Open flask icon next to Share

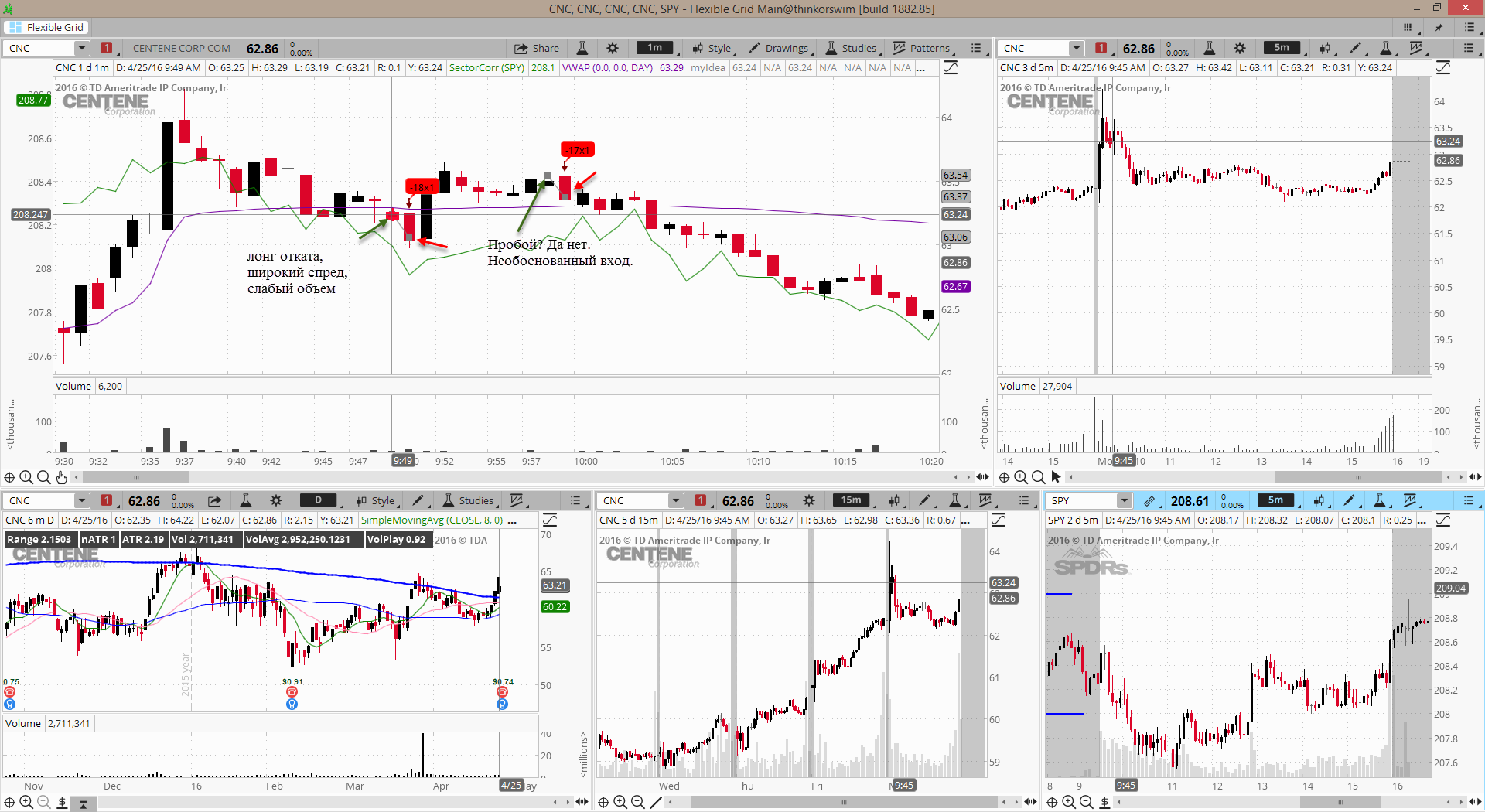pyautogui.click(x=582, y=48)
